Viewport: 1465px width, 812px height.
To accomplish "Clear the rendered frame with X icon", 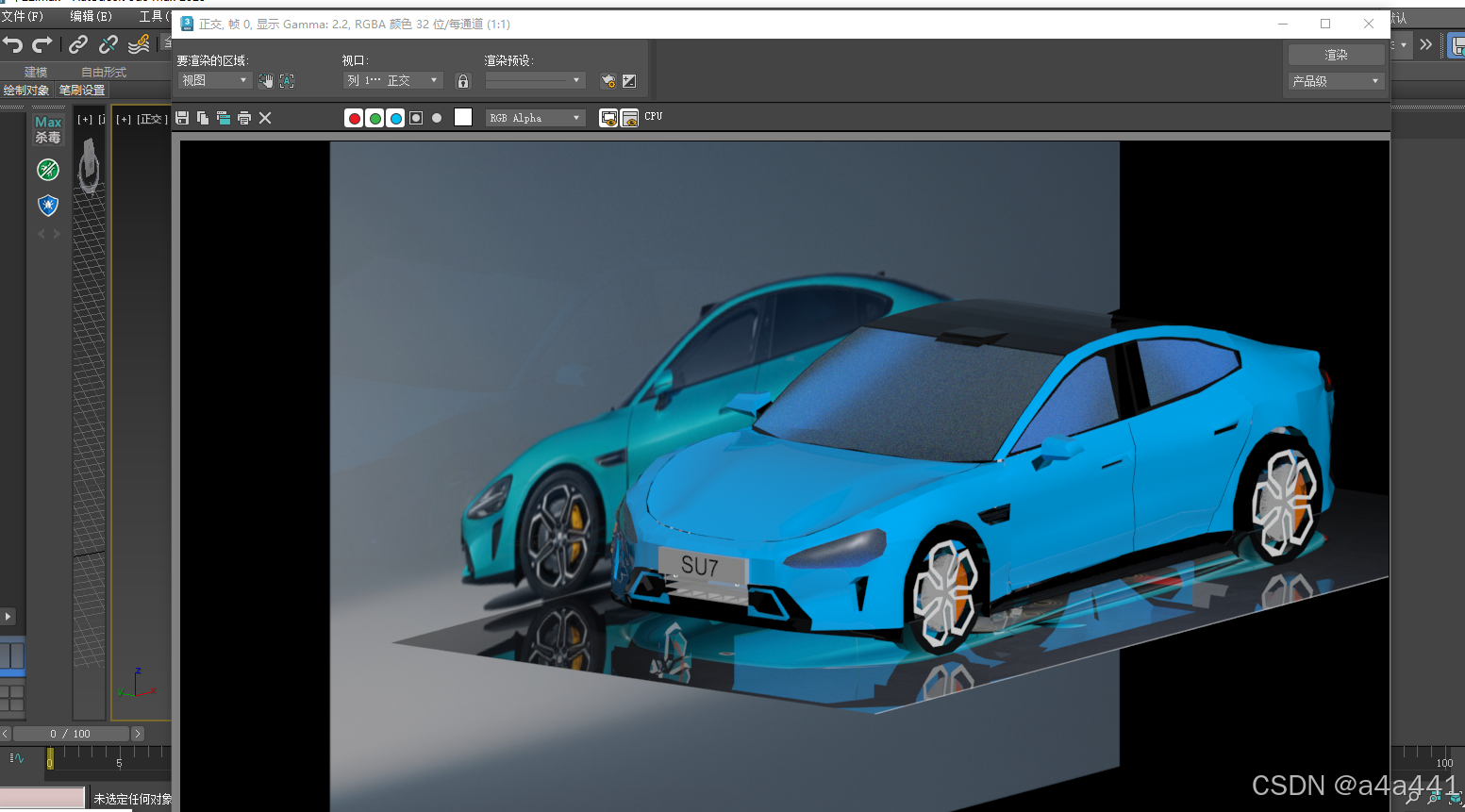I will point(265,118).
